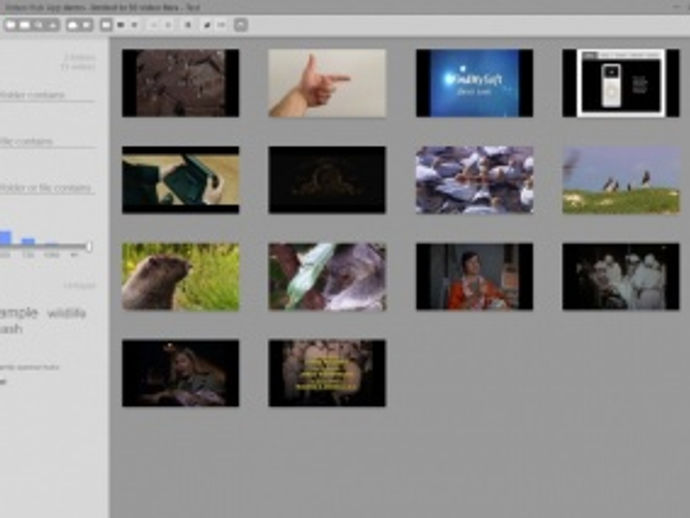Open the grey pebbles and rocks thumbnail
This screenshot has height=518, width=690.
(474, 180)
